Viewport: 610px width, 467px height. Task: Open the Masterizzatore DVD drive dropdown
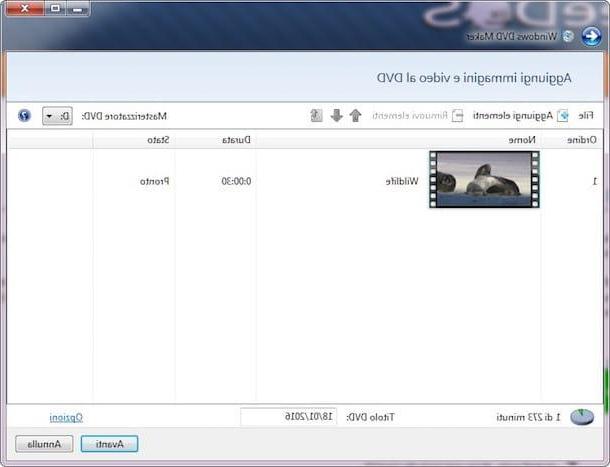[57, 116]
